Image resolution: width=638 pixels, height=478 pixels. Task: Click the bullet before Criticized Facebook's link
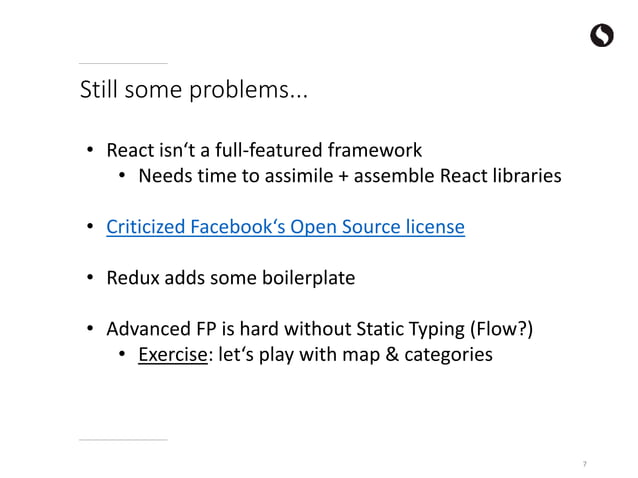tap(90, 226)
